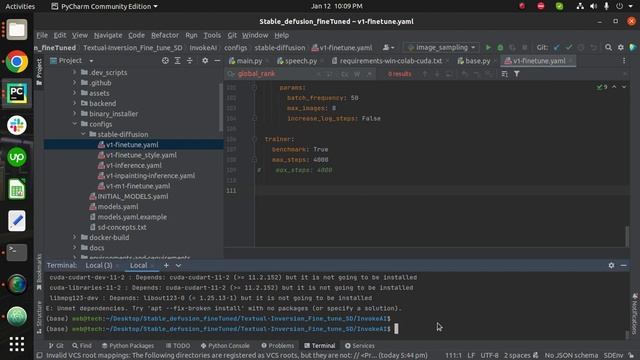Open Files from the Ubuntu dock

(17, 30)
